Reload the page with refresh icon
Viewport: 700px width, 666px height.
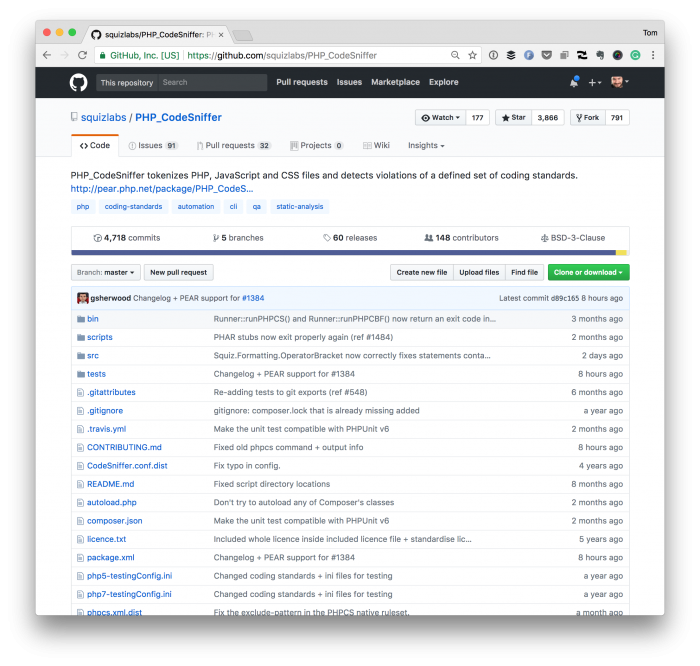(x=82, y=55)
